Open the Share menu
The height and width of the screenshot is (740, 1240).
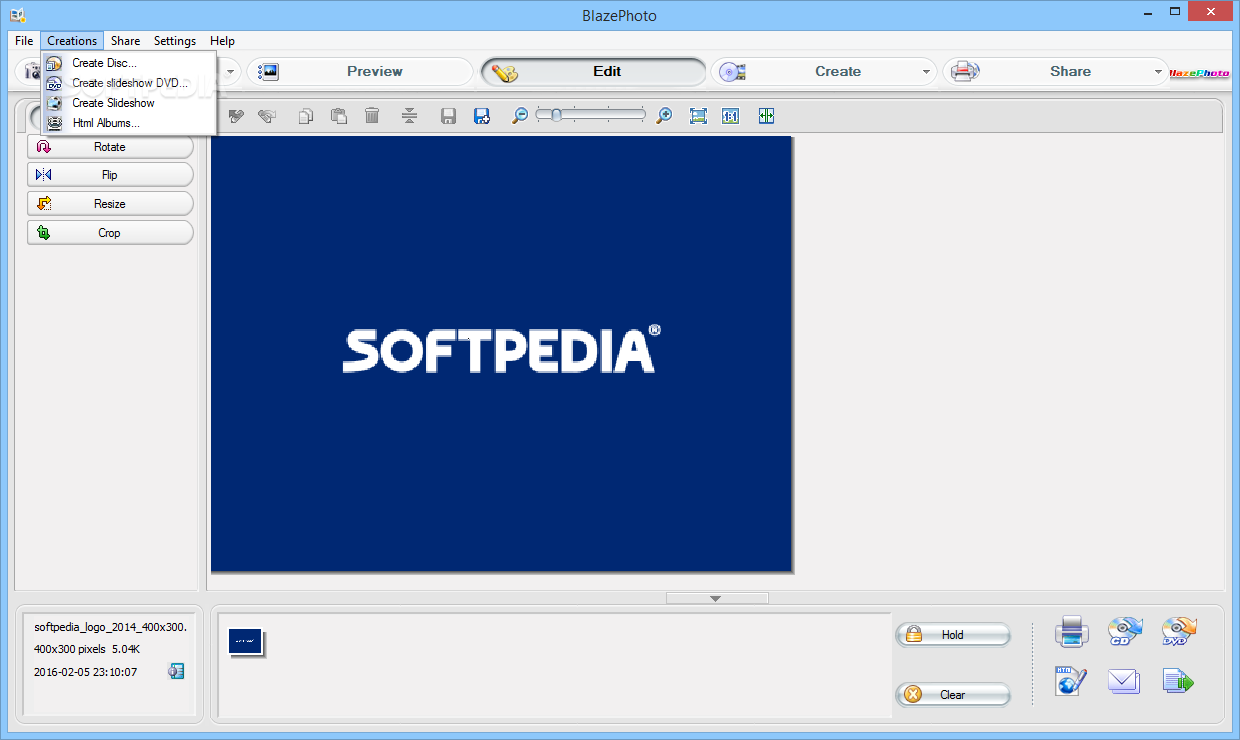[x=125, y=41]
